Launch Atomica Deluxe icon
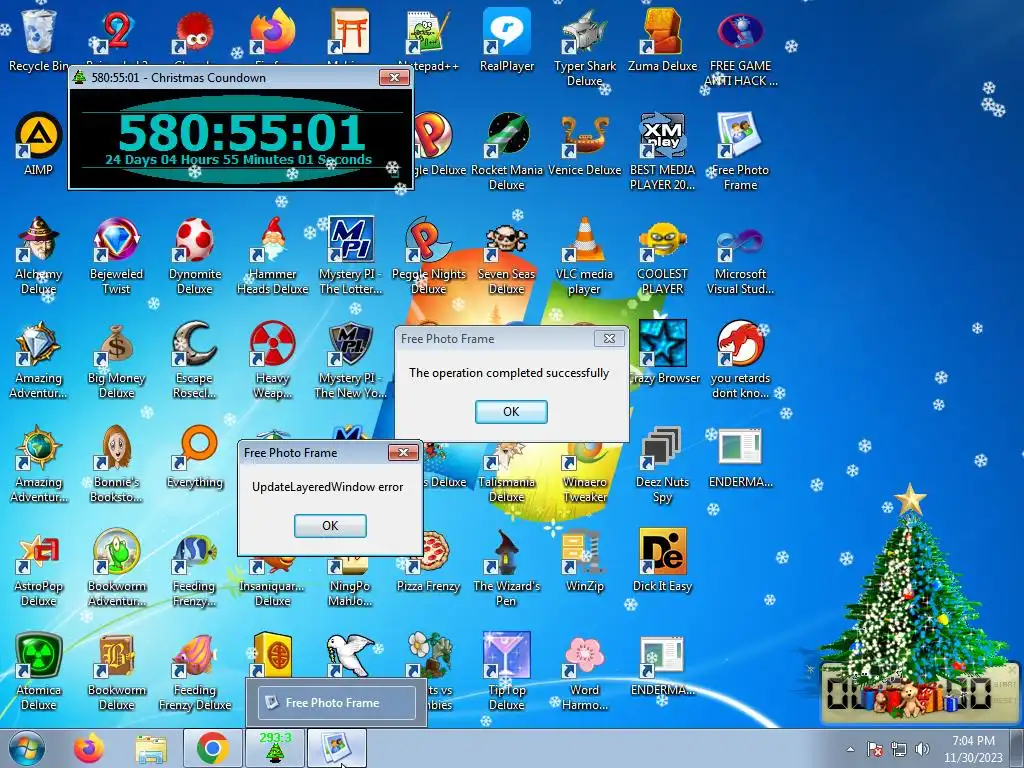Viewport: 1024px width, 768px height. coord(39,671)
